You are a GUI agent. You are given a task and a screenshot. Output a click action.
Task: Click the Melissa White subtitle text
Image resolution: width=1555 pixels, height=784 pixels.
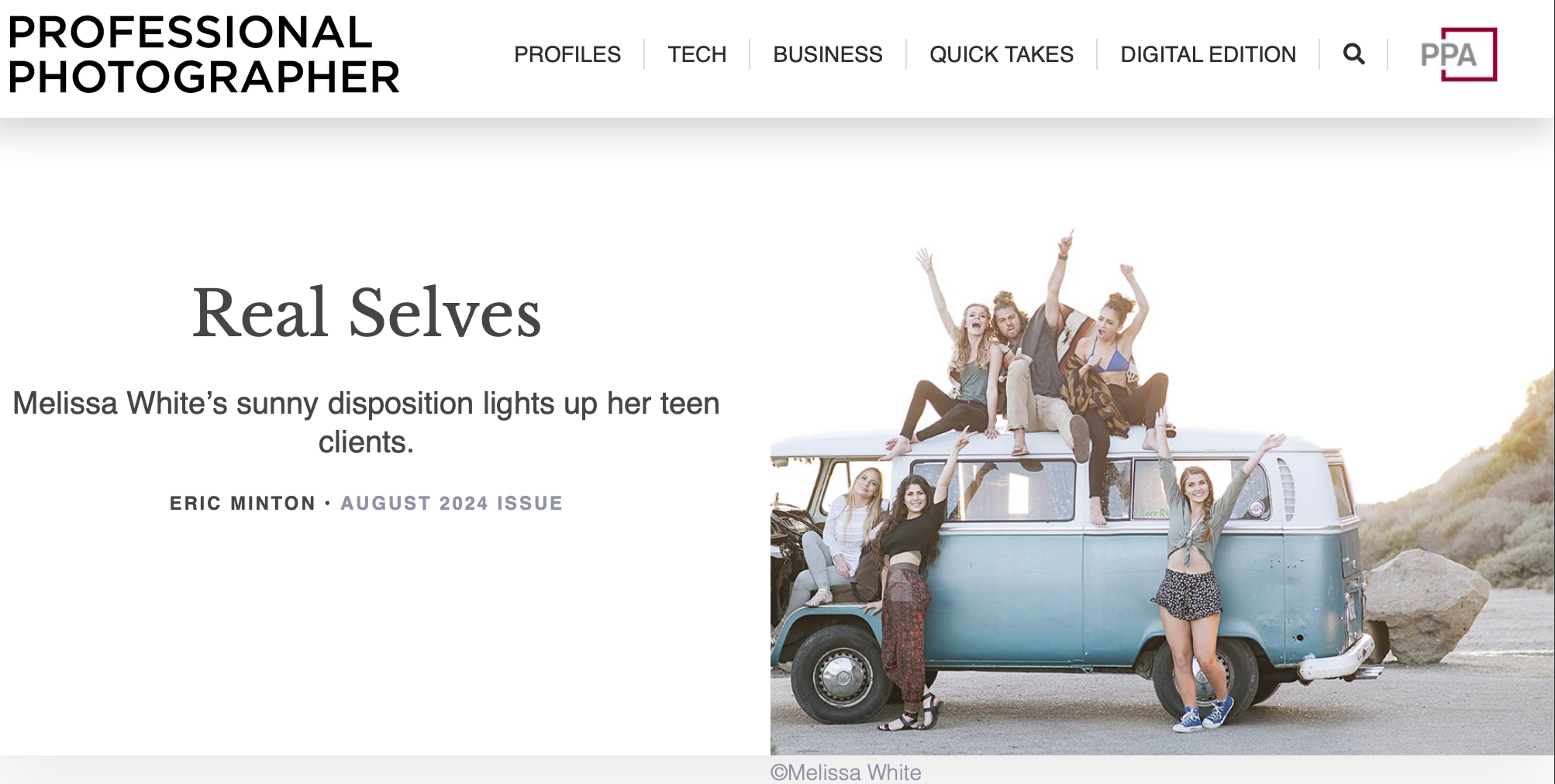click(x=367, y=422)
